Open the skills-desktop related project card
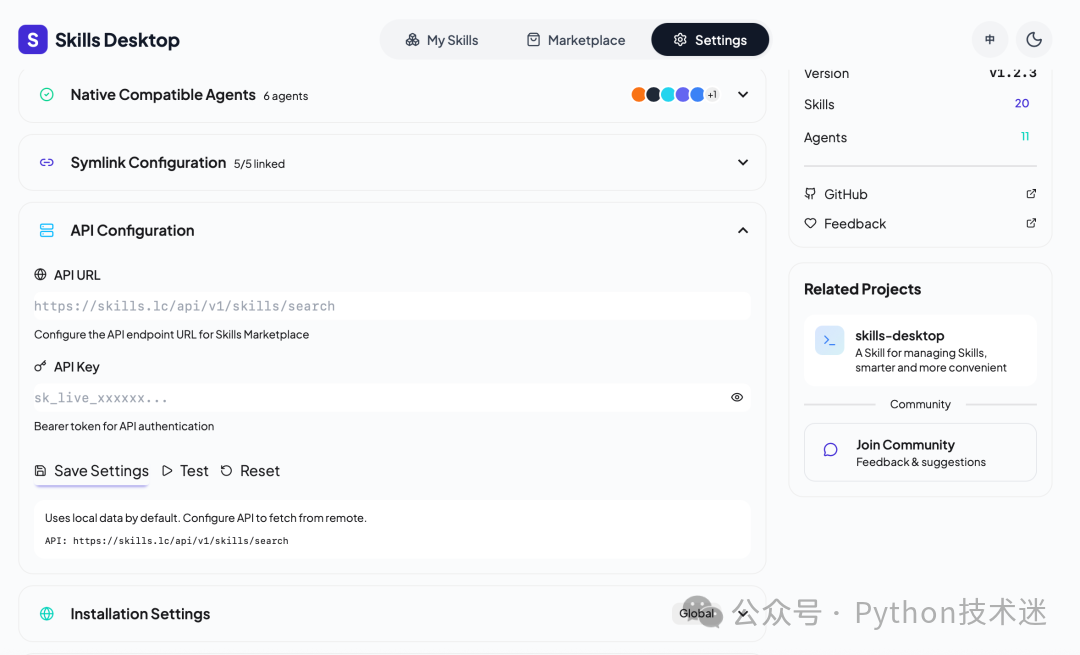1080x655 pixels. click(920, 351)
